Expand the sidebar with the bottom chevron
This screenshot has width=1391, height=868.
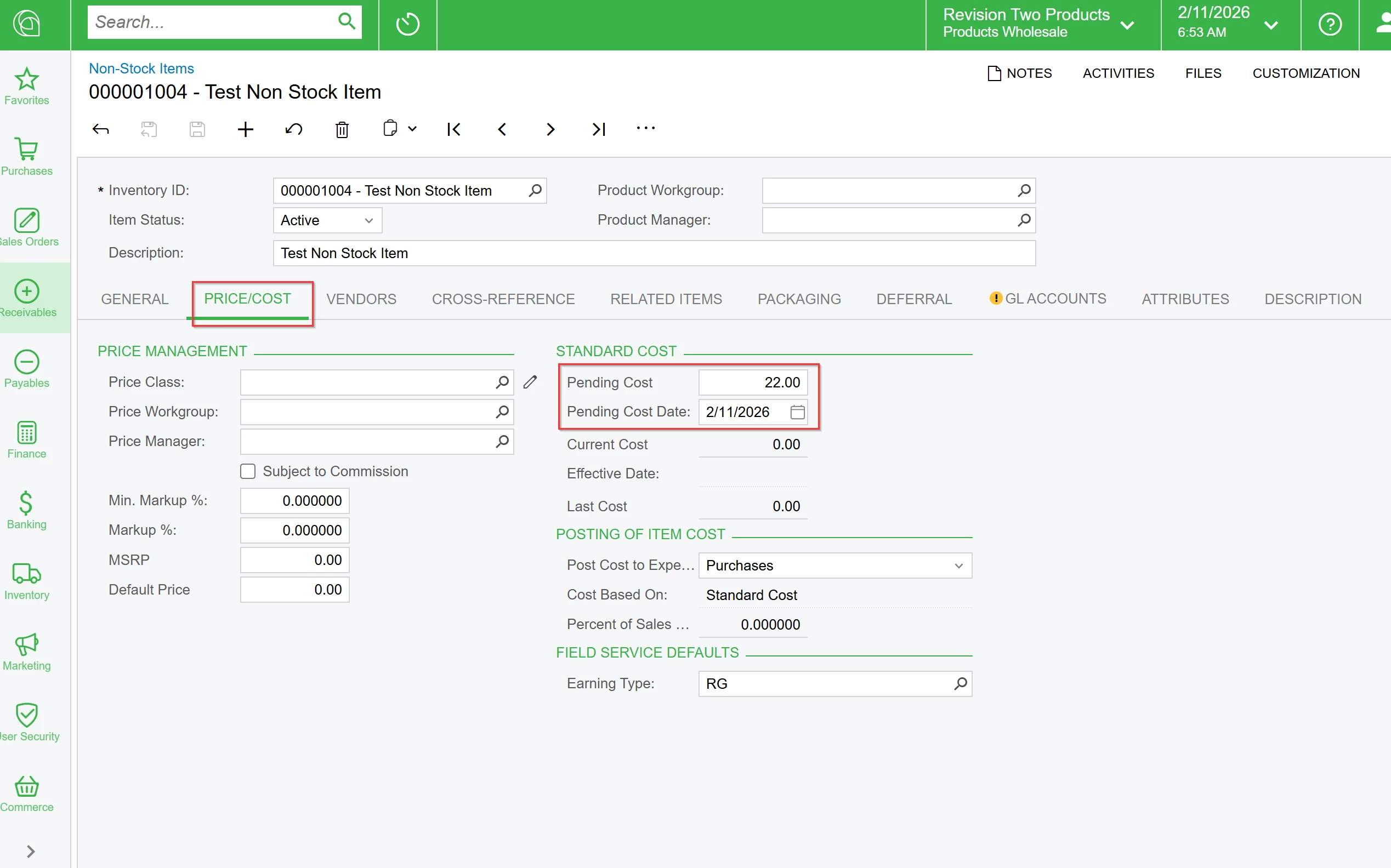tap(31, 851)
